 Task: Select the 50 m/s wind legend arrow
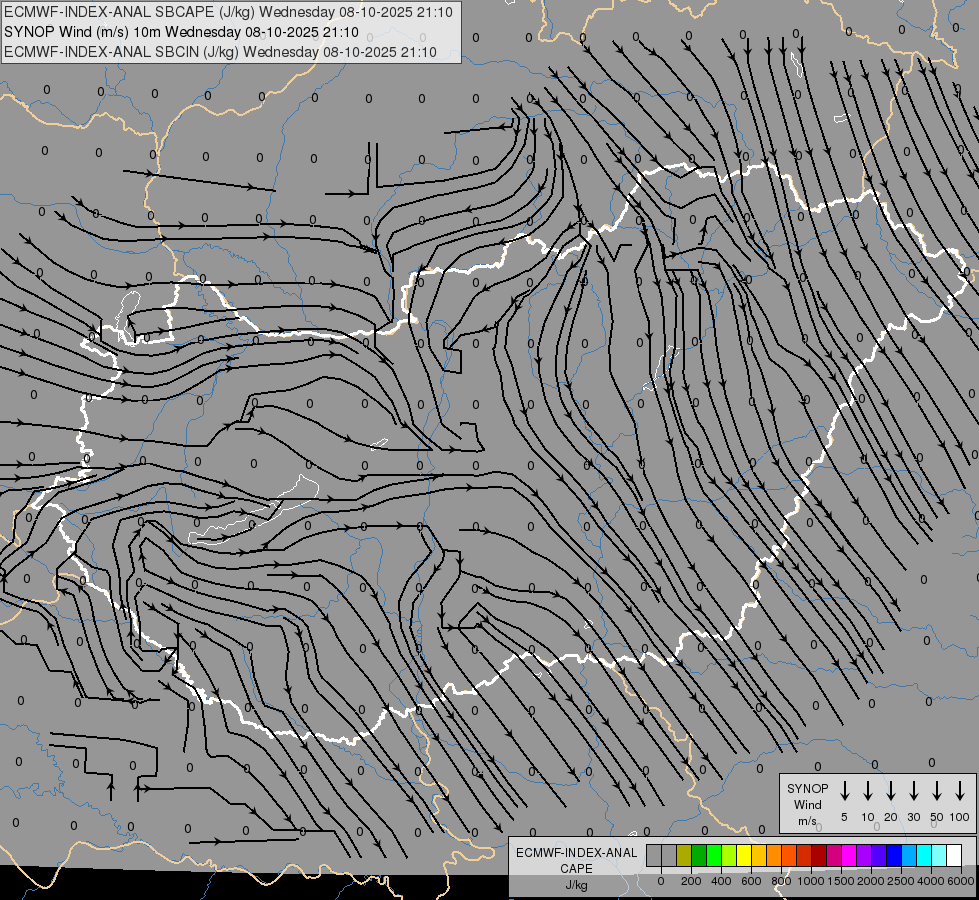click(x=937, y=792)
